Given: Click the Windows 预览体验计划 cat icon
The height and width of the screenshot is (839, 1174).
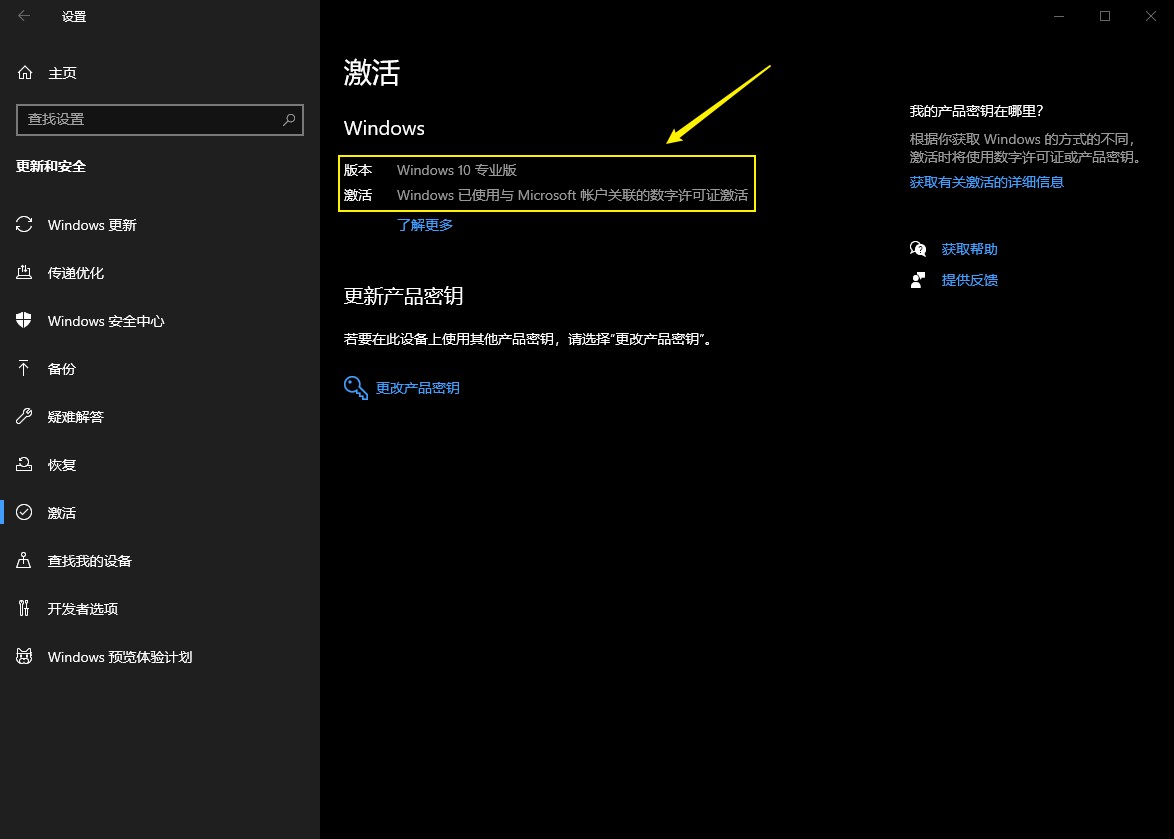Looking at the screenshot, I should point(24,656).
